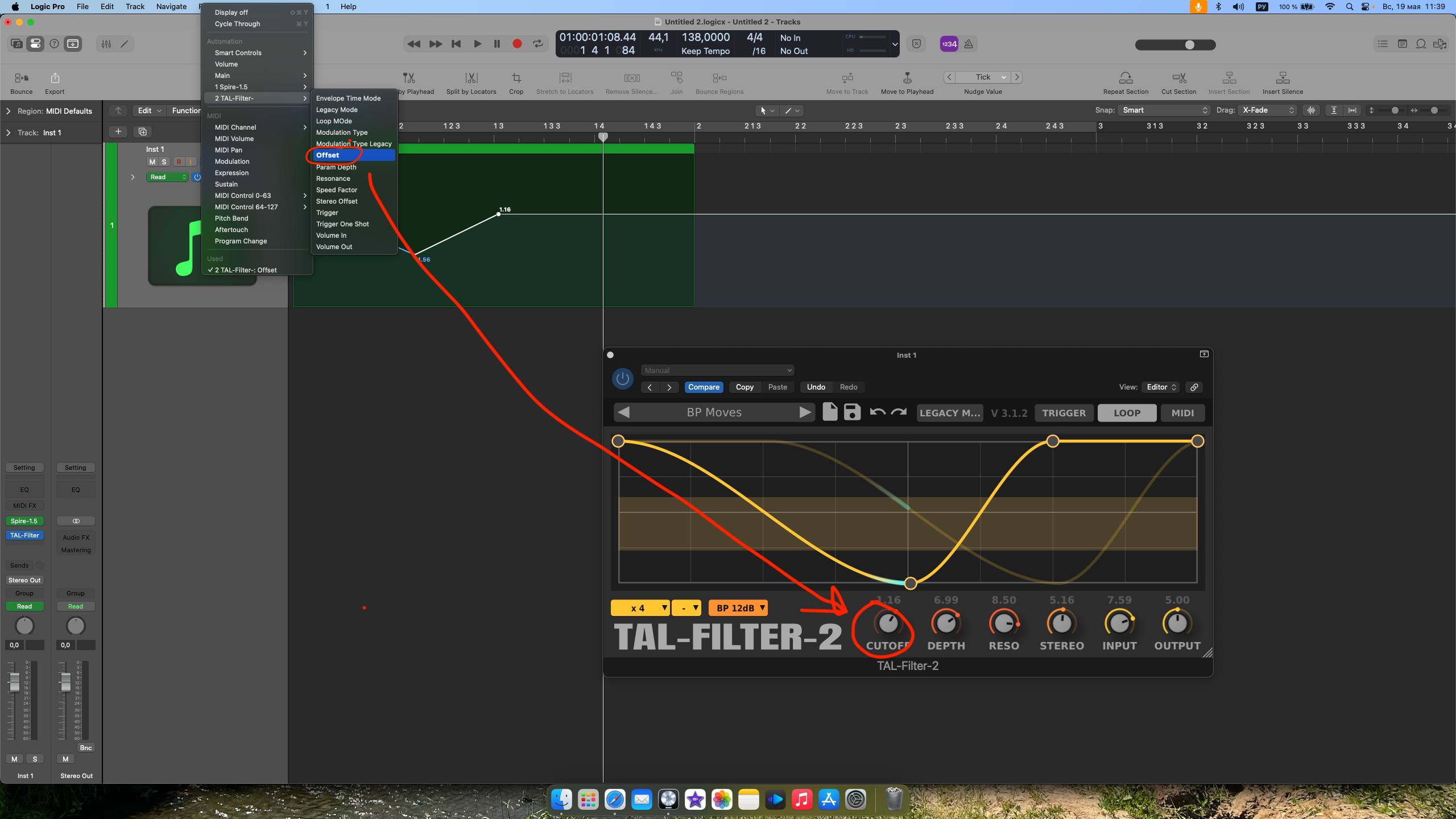The image size is (1456, 819).
Task: Open the Note Pads icon
Action: point(1402,44)
